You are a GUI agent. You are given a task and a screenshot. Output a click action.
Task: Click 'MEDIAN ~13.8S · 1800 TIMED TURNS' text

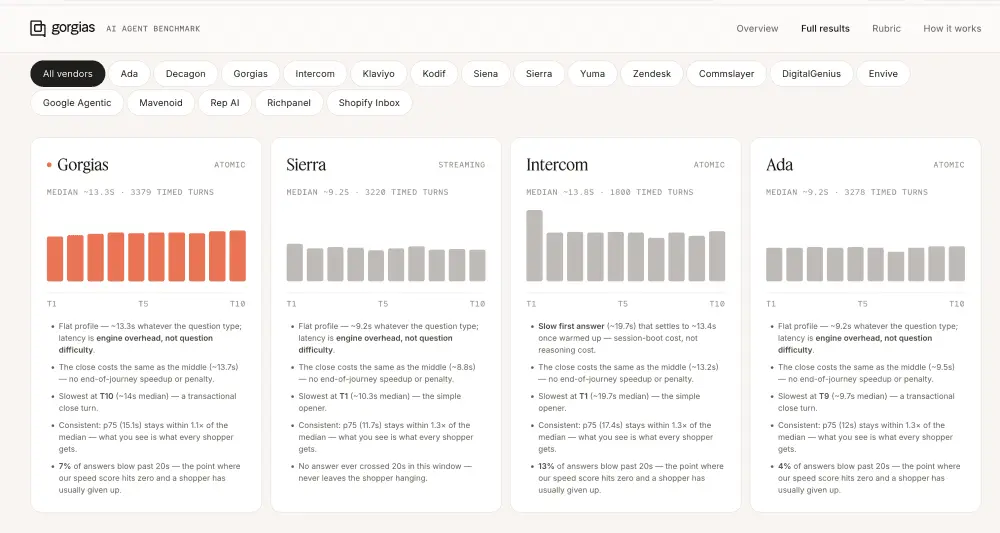[610, 192]
